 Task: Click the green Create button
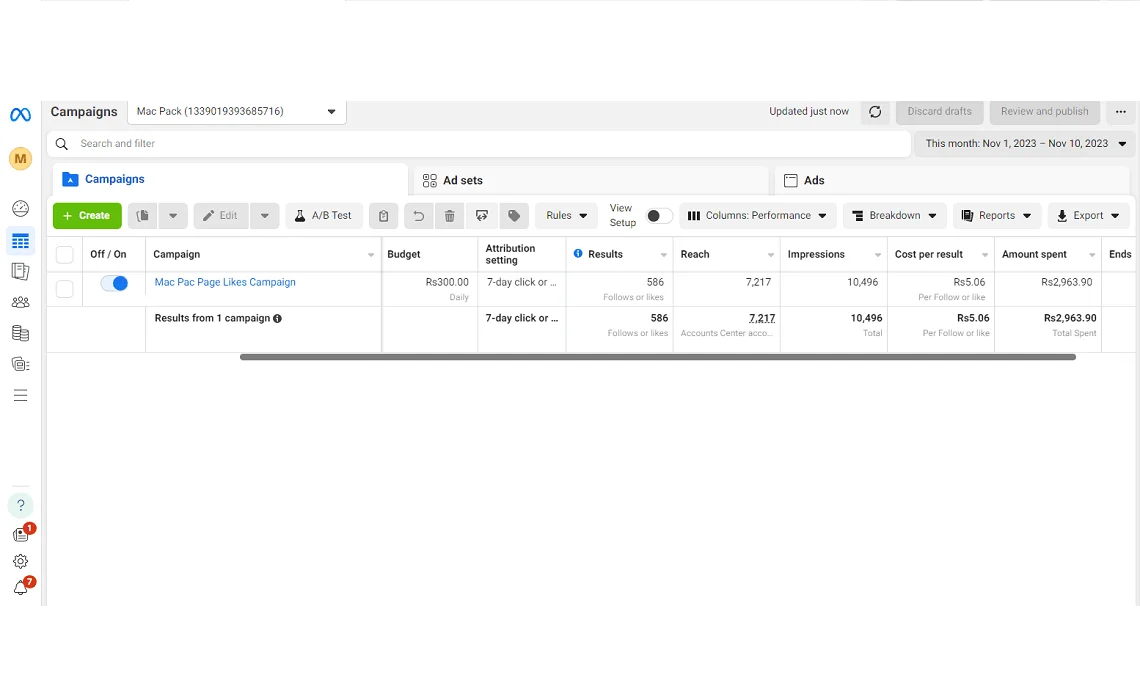(87, 216)
